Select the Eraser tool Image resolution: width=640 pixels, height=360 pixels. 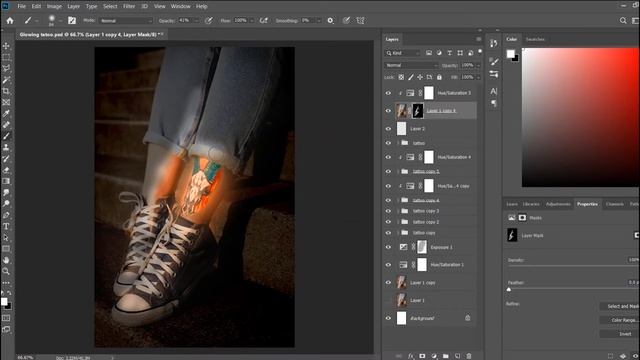coord(6,170)
